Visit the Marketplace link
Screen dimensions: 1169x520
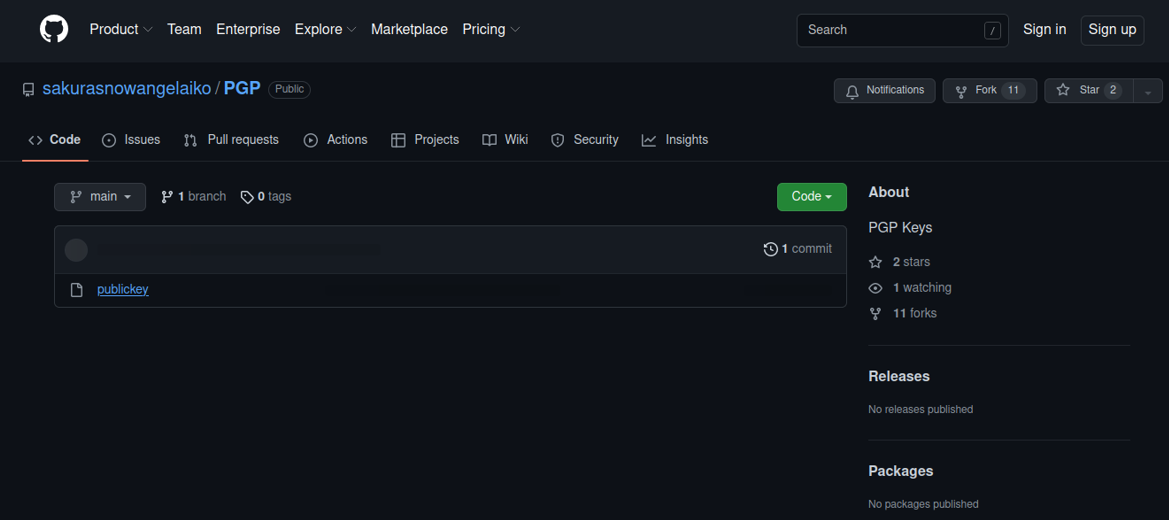[x=409, y=29]
